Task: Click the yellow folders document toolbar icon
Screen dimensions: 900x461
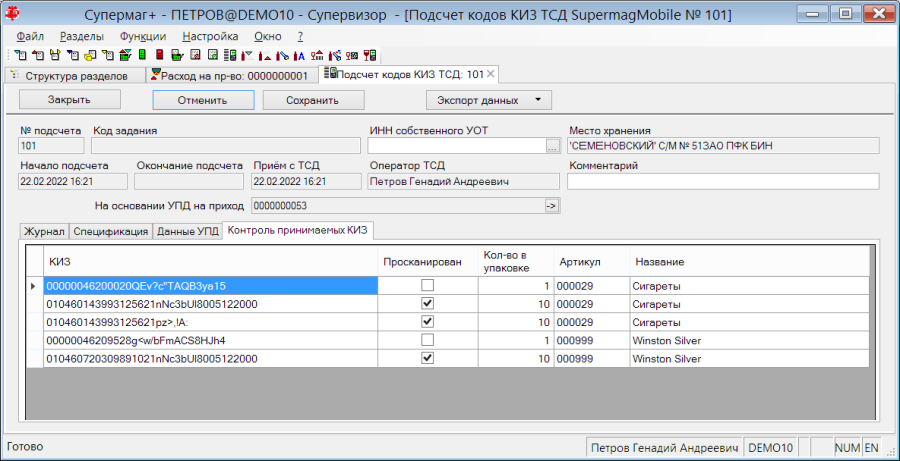Action: click(91, 55)
